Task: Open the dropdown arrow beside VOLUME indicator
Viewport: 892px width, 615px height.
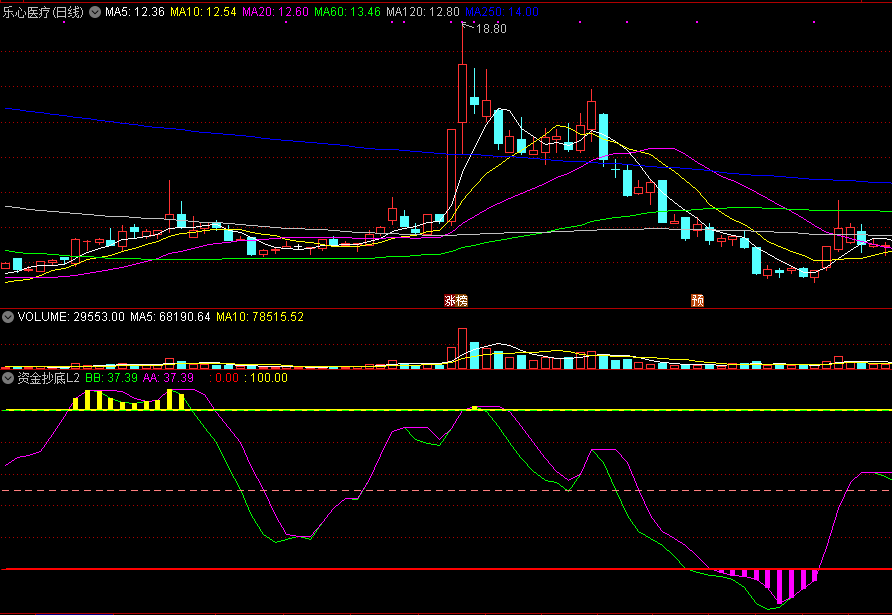Action: [8, 317]
